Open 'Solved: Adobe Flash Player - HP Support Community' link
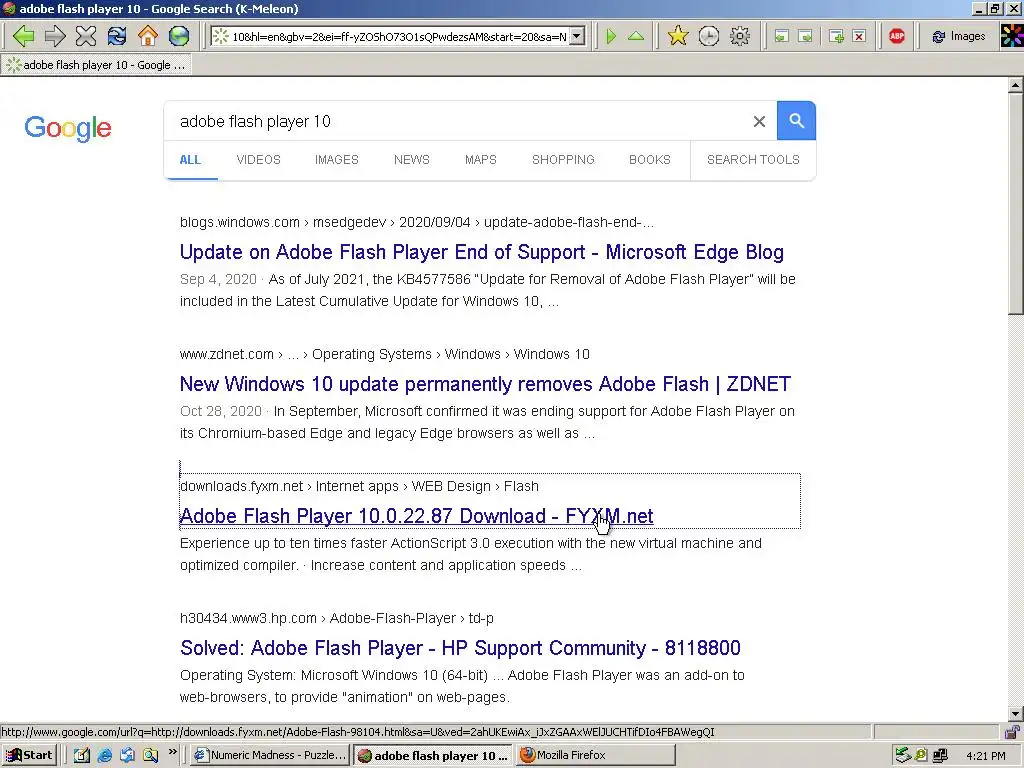Screen dimensions: 1024x768 tap(460, 647)
